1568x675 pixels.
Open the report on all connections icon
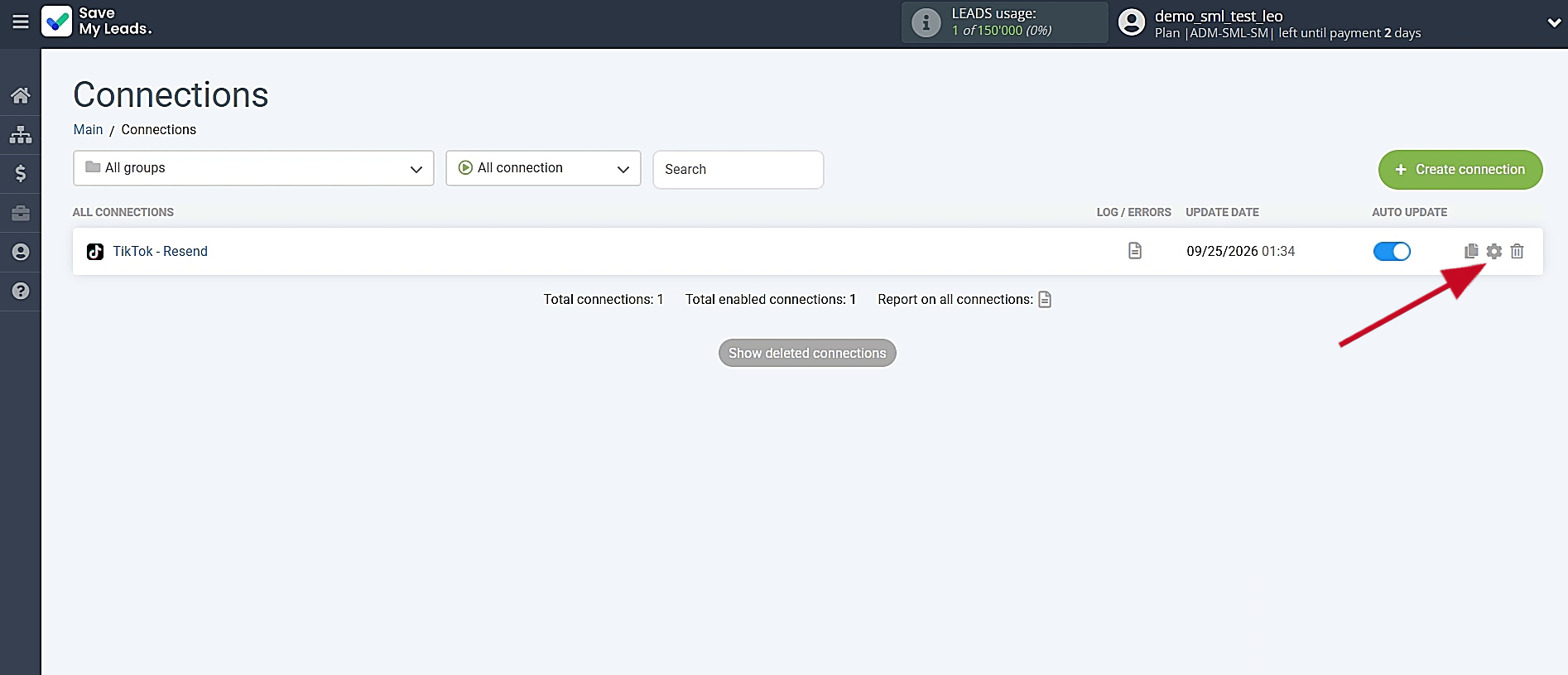1045,299
